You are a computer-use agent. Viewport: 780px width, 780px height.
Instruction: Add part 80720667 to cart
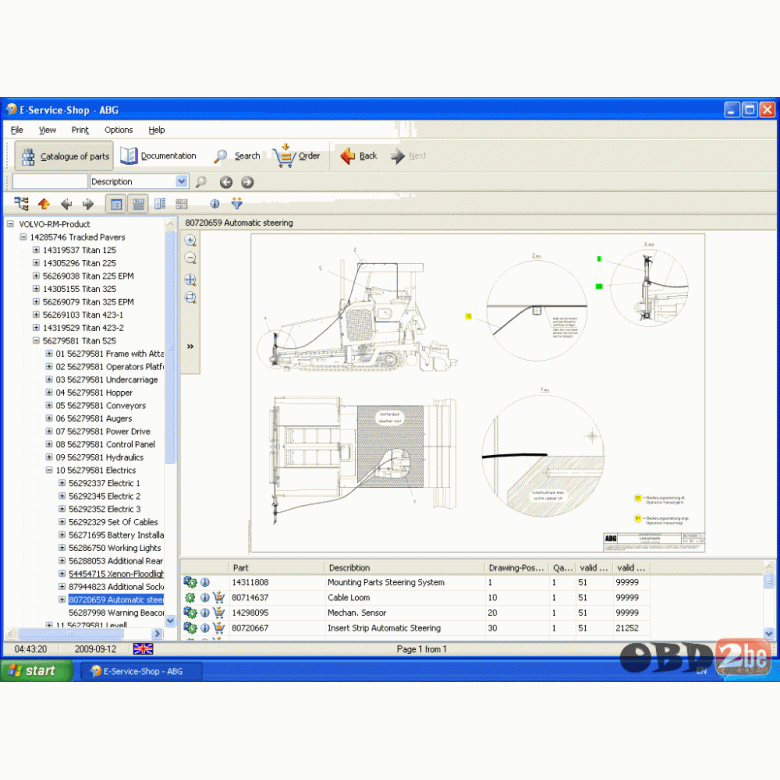tap(218, 628)
